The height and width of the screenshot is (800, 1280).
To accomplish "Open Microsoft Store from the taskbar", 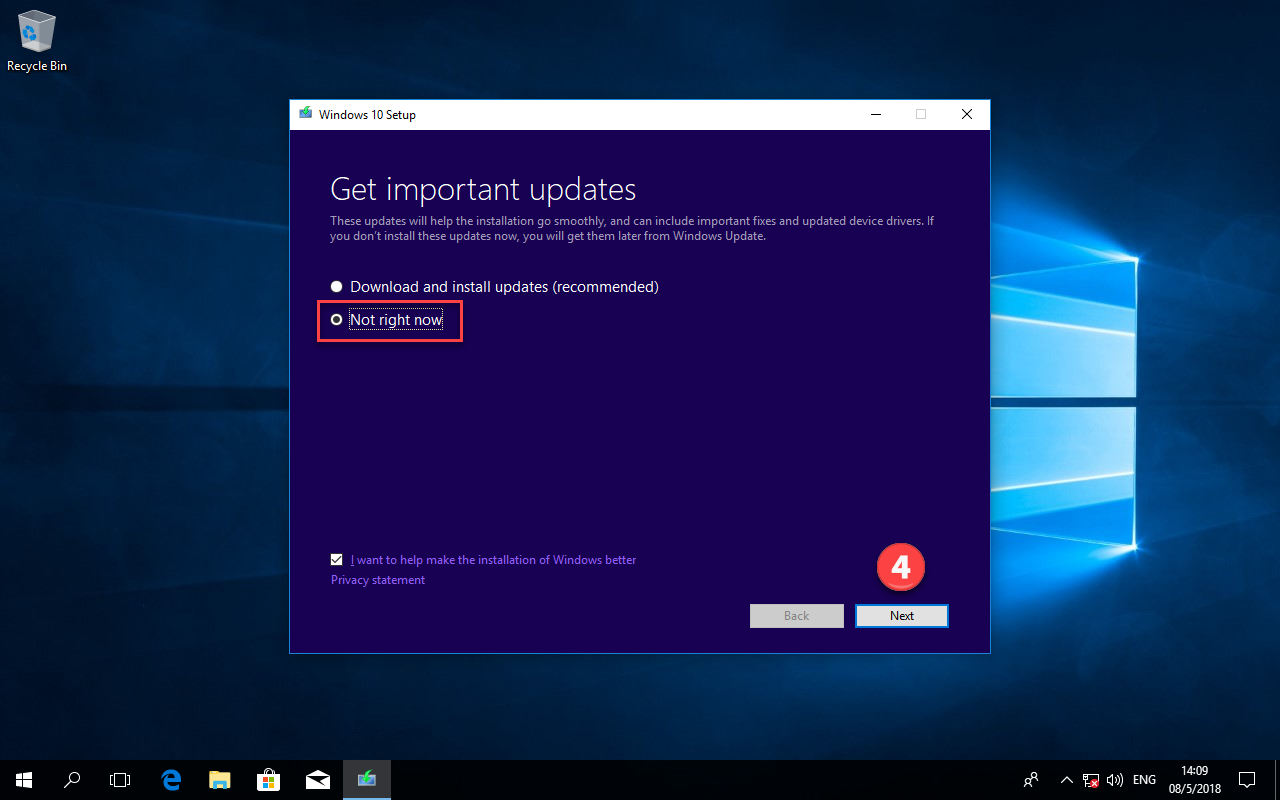I will tap(268, 780).
